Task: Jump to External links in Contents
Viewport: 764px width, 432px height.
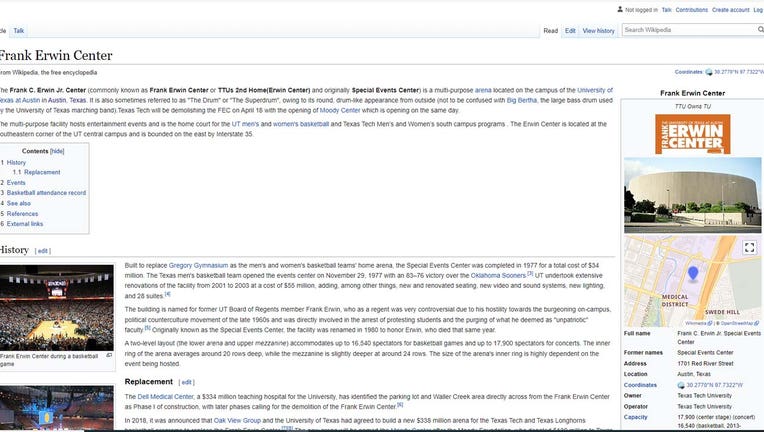Action: pyautogui.click(x=25, y=224)
